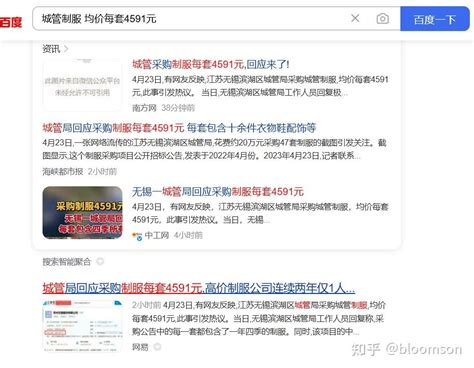Clear the search box with X icon
This screenshot has height=368, width=474.
[x=355, y=18]
